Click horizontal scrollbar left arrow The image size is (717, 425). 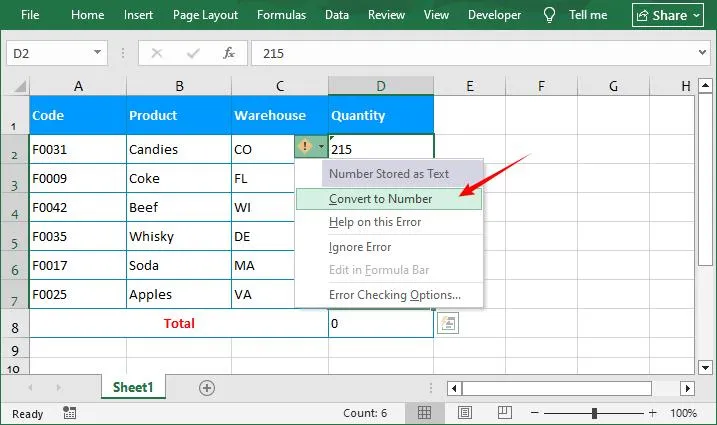click(x=454, y=389)
